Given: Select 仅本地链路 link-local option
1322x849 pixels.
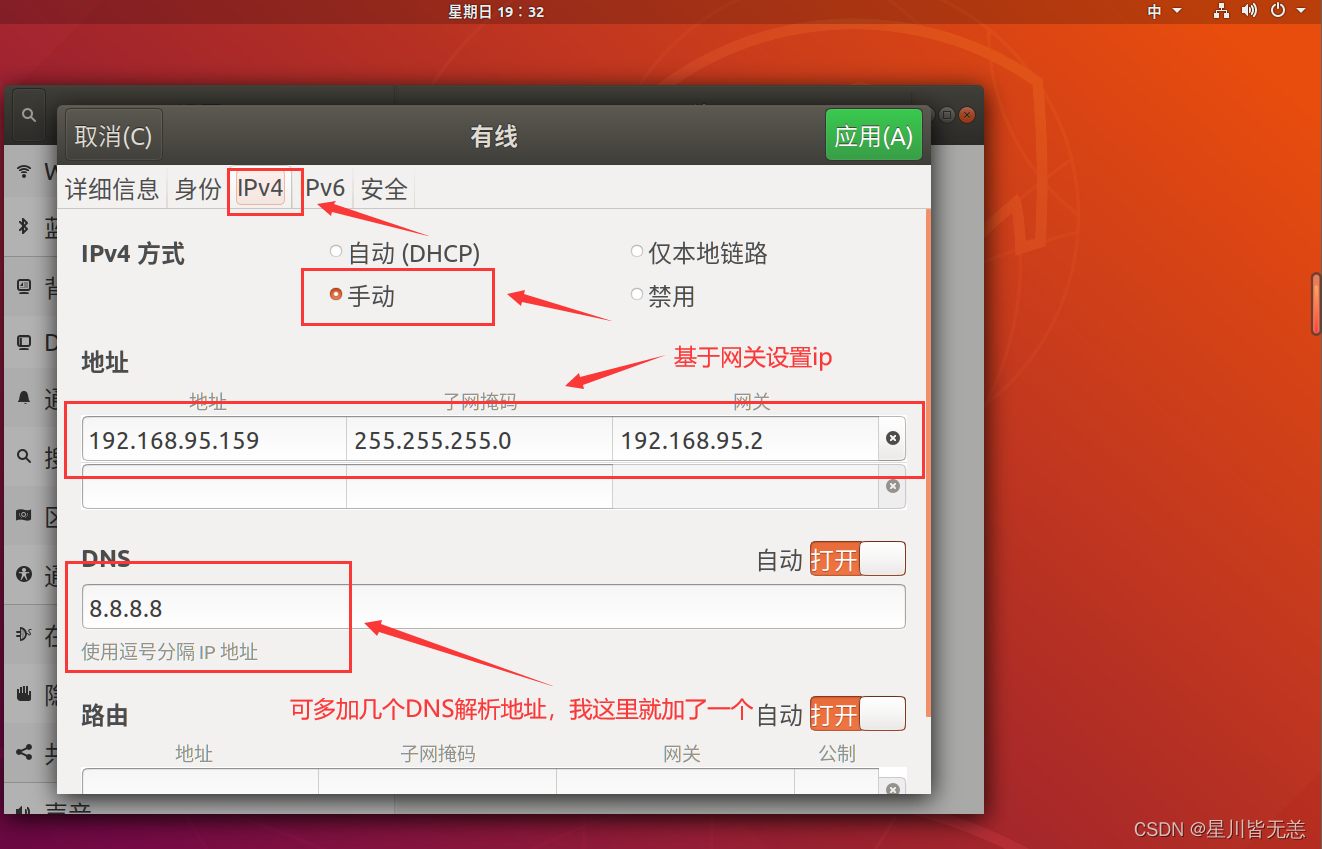Looking at the screenshot, I should [699, 253].
